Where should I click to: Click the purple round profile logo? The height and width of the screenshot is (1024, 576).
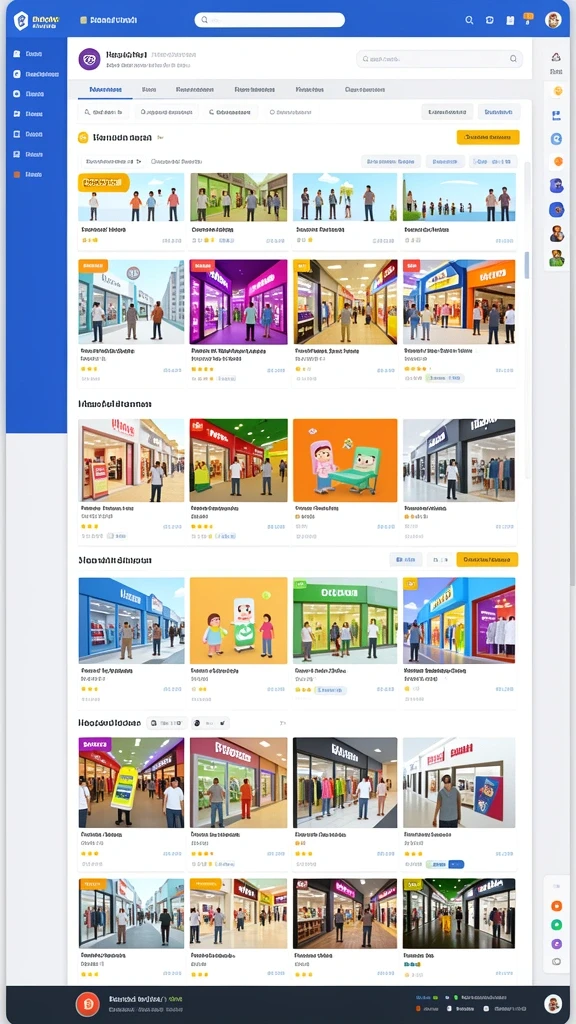[89, 59]
